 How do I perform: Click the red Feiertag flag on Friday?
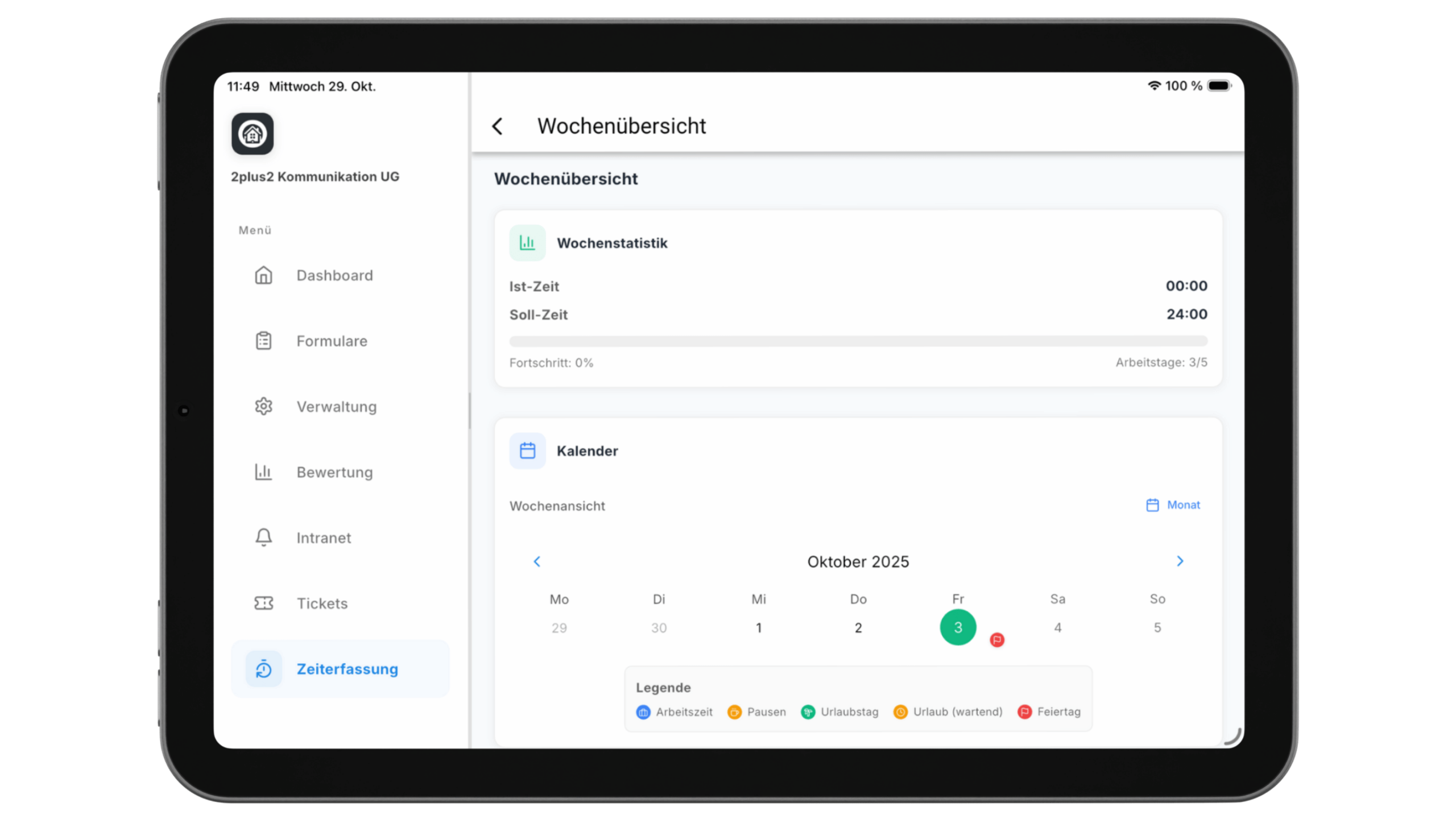(x=996, y=640)
